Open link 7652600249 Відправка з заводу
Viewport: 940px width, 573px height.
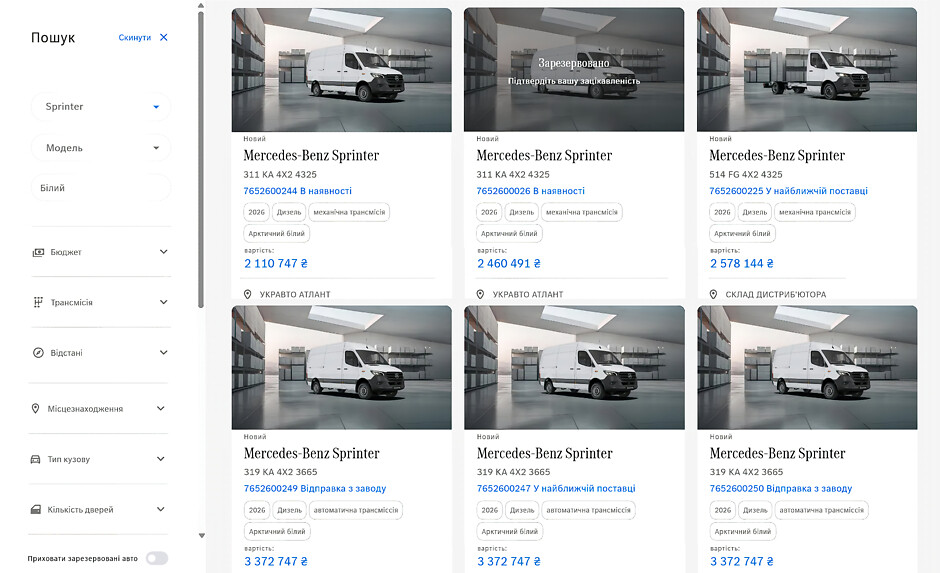(315, 488)
